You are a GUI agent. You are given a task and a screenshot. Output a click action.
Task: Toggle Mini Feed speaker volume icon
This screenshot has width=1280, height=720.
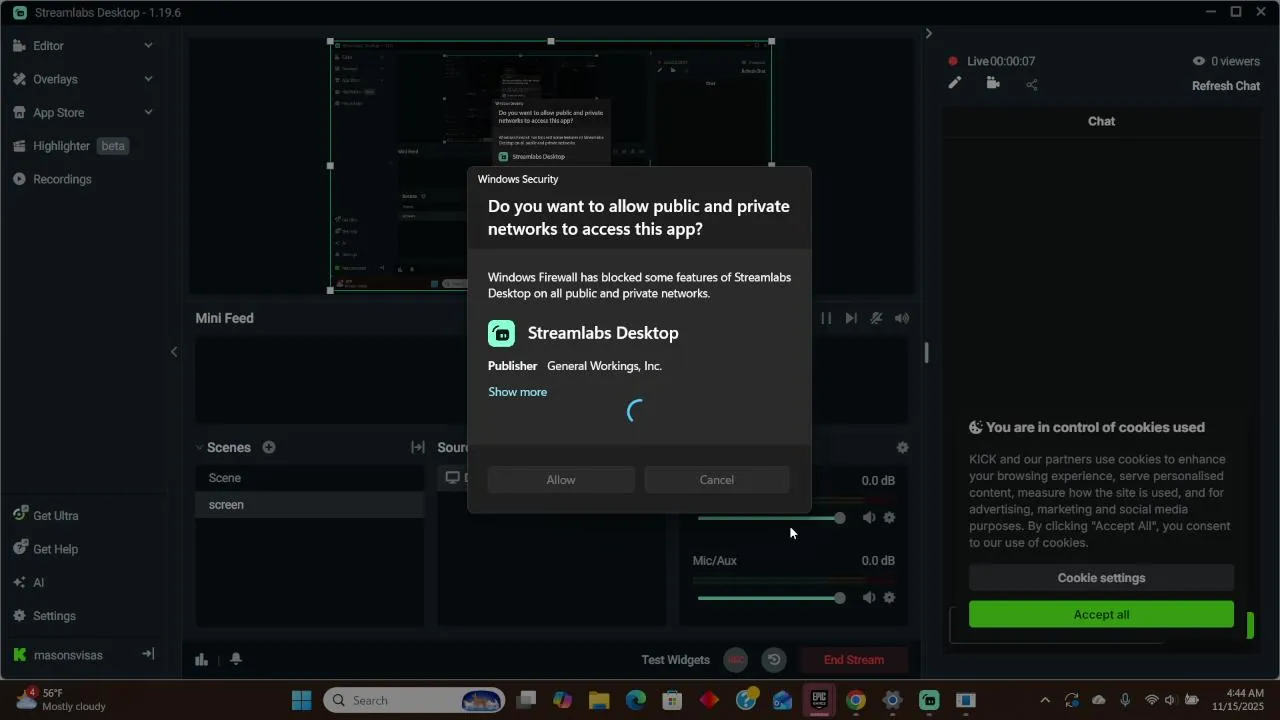[902, 318]
